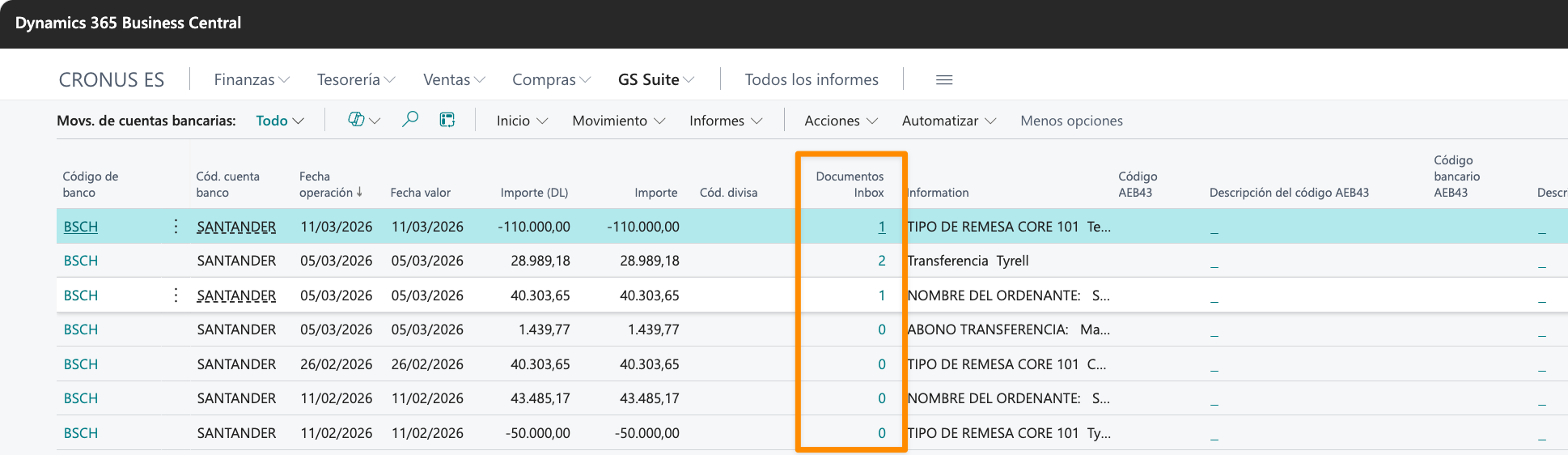Expand the Finanzas menu
Screen dimensions: 1568x455
point(252,79)
